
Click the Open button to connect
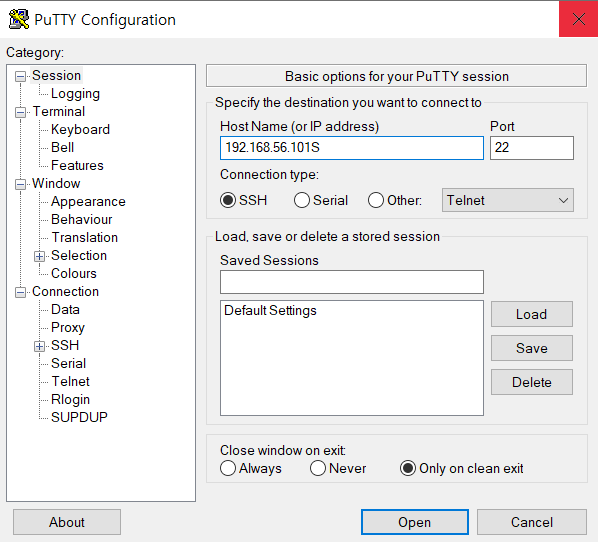[415, 522]
